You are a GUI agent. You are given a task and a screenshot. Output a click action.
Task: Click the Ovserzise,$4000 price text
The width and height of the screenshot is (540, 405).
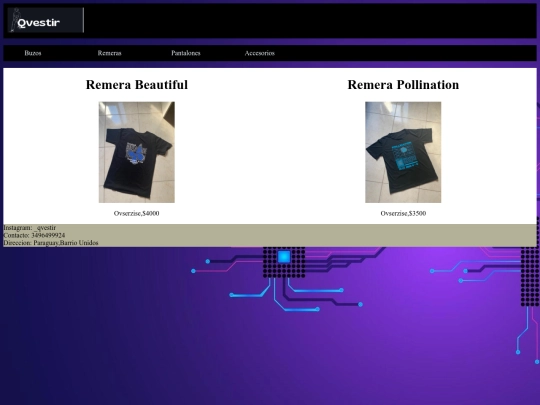pyautogui.click(x=137, y=214)
